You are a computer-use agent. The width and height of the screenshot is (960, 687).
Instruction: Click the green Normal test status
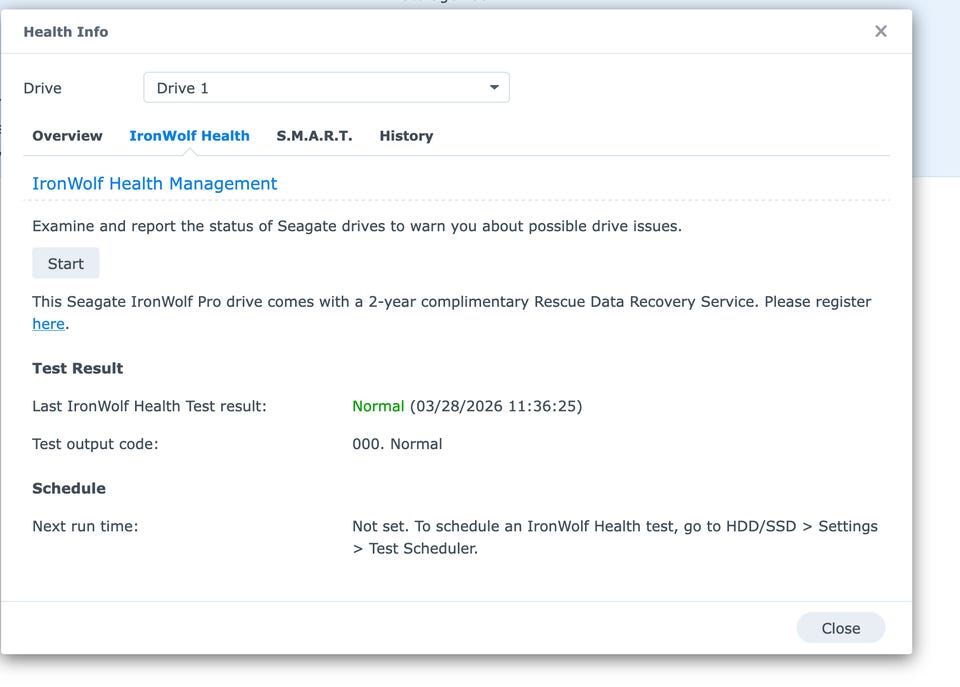[378, 406]
